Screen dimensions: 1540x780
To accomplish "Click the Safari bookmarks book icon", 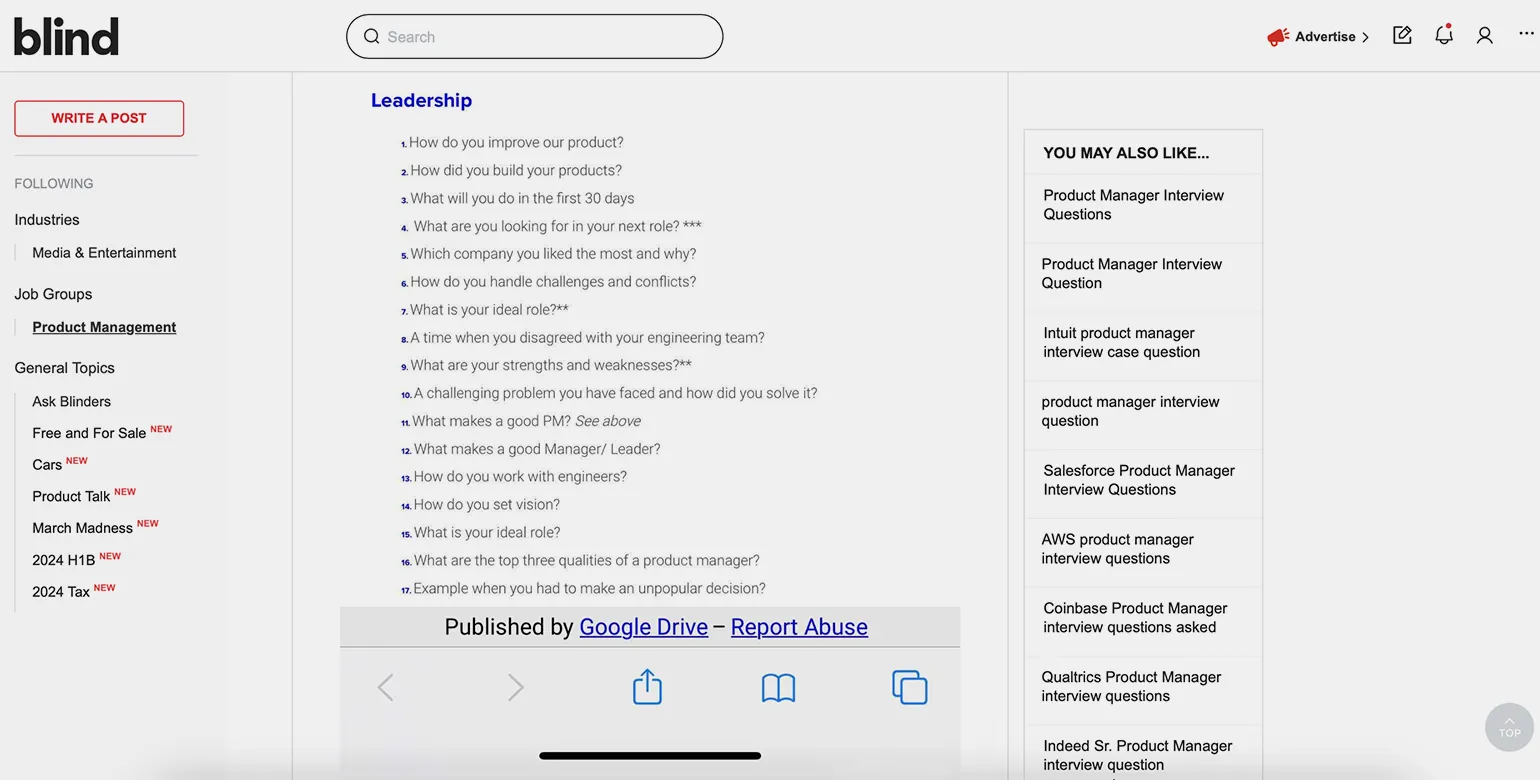I will point(778,687).
